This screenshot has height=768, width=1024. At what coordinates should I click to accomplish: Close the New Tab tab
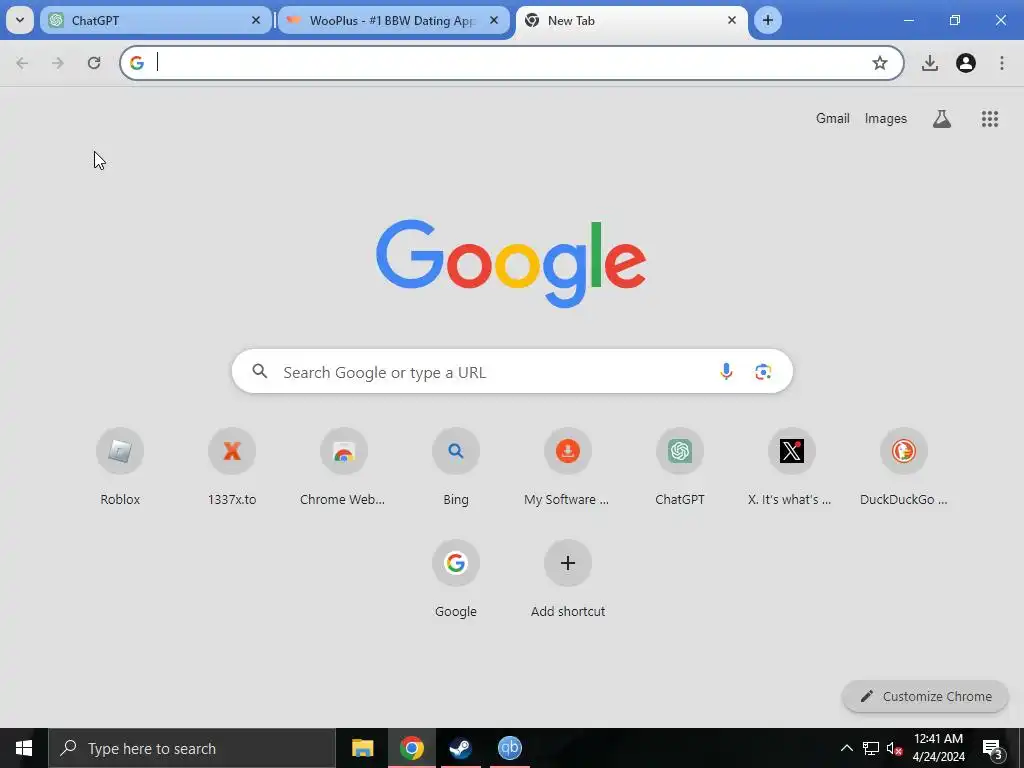(x=732, y=20)
